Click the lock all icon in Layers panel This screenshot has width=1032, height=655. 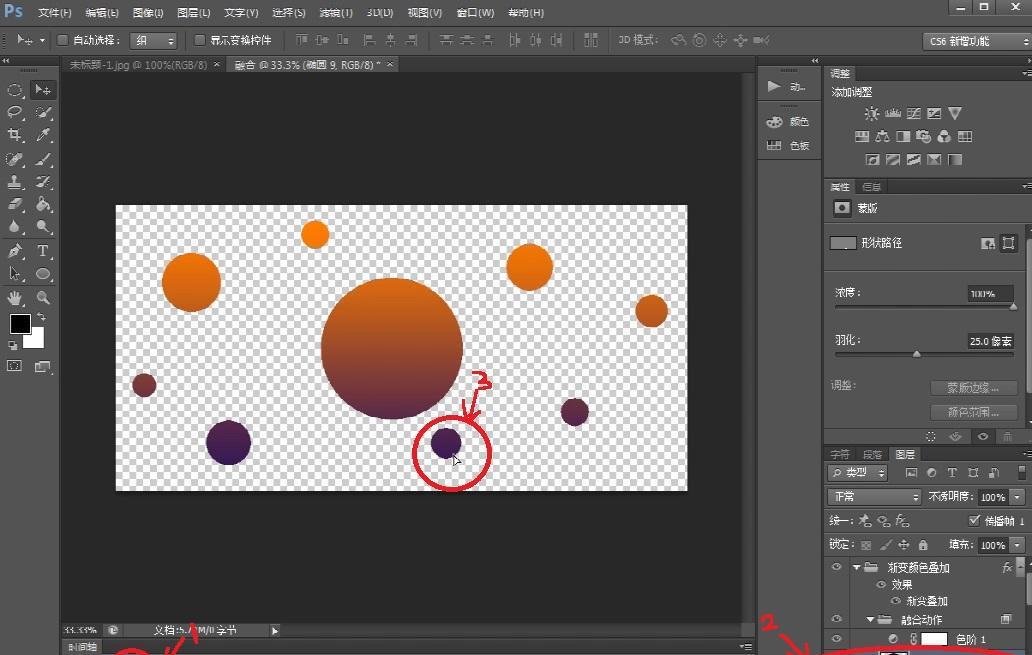pos(923,545)
